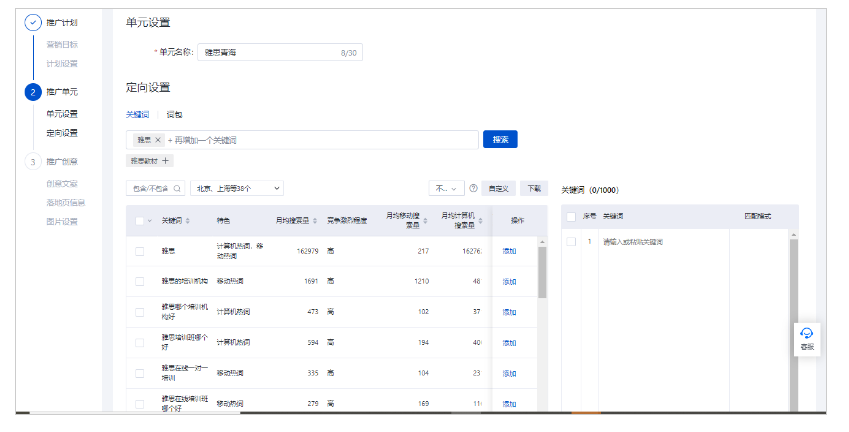Click the keyword table vertical scrollbar

click(542, 272)
